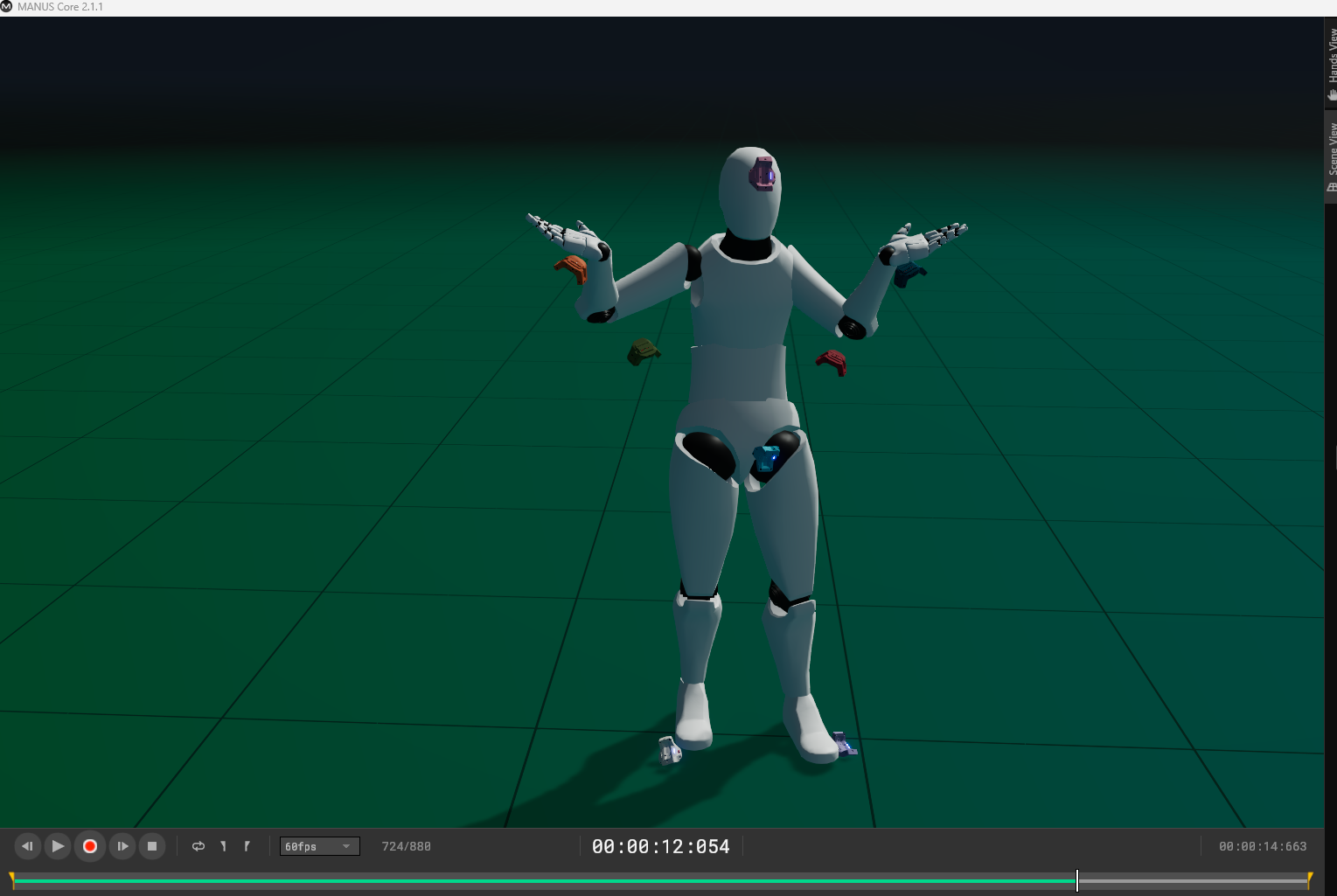Viewport: 1337px width, 896px height.
Task: Step back one frame in playback
Action: (27, 846)
